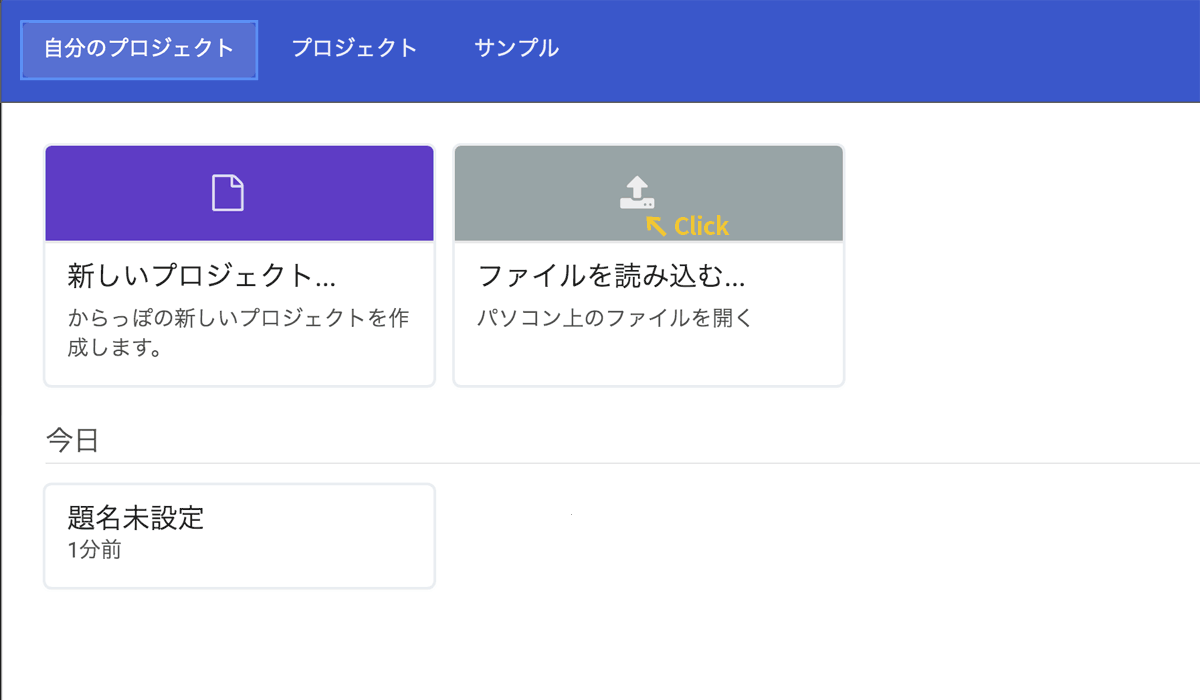The width and height of the screenshot is (1200, 700).
Task: Click the upload arrow icon on the gray card
Action: pyautogui.click(x=638, y=188)
